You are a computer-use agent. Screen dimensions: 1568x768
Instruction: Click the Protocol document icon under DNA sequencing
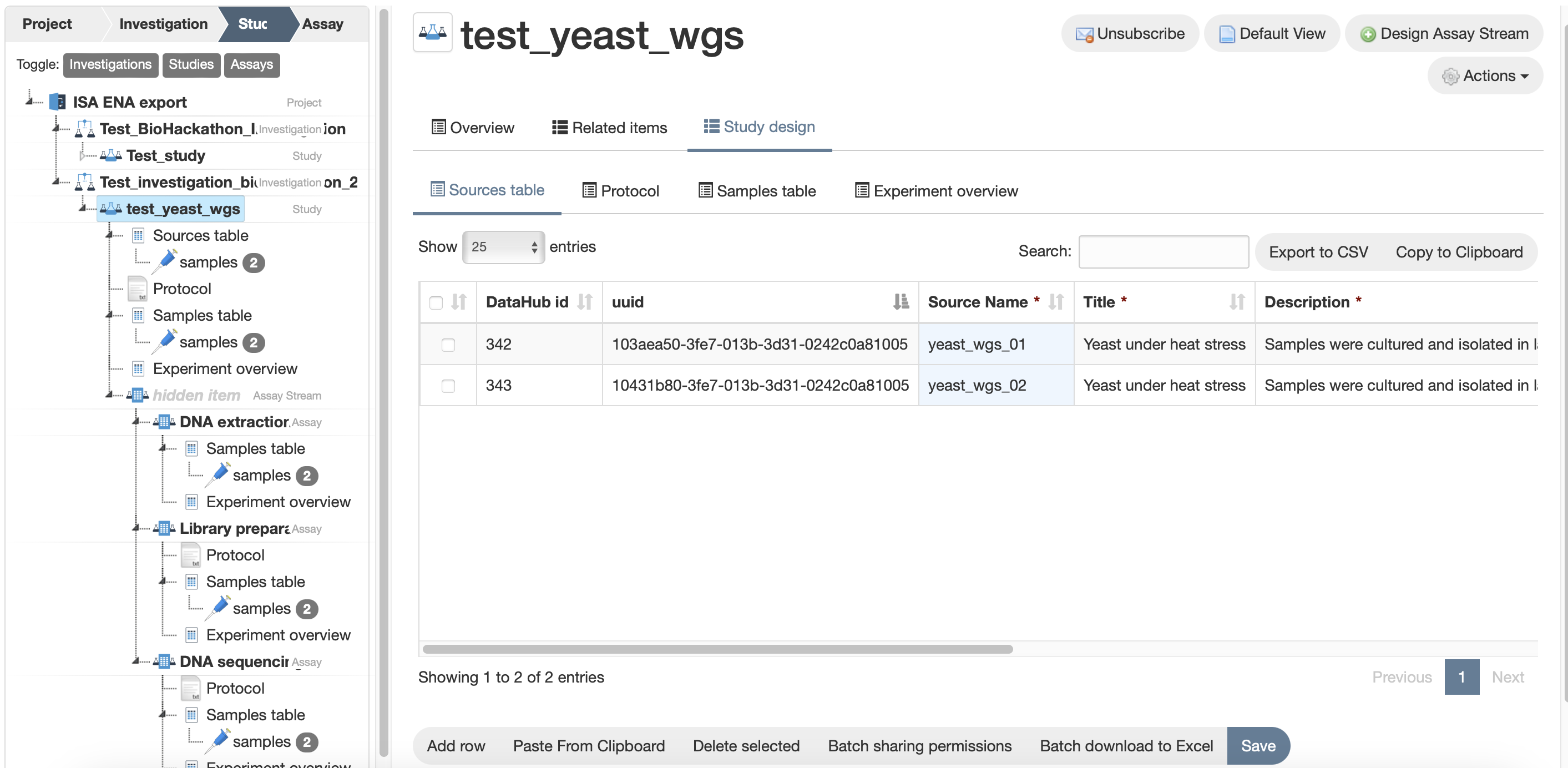(191, 688)
